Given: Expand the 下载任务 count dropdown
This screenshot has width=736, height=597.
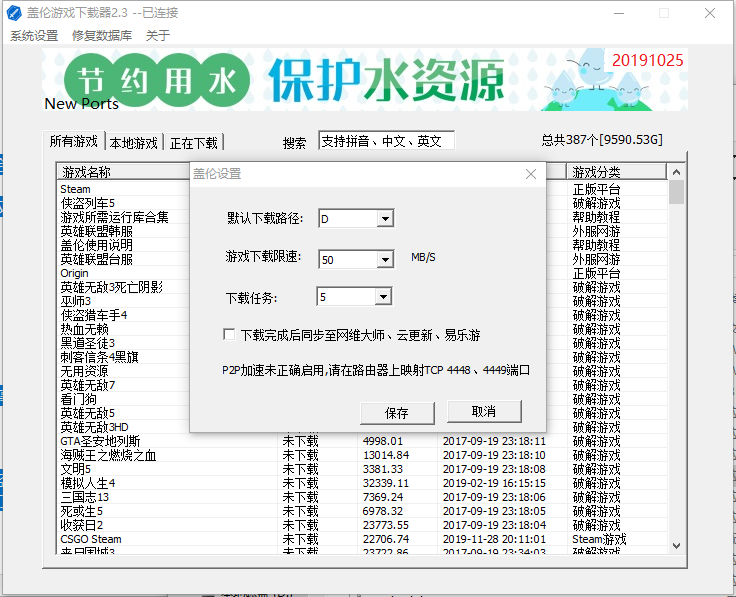Looking at the screenshot, I should click(x=383, y=297).
